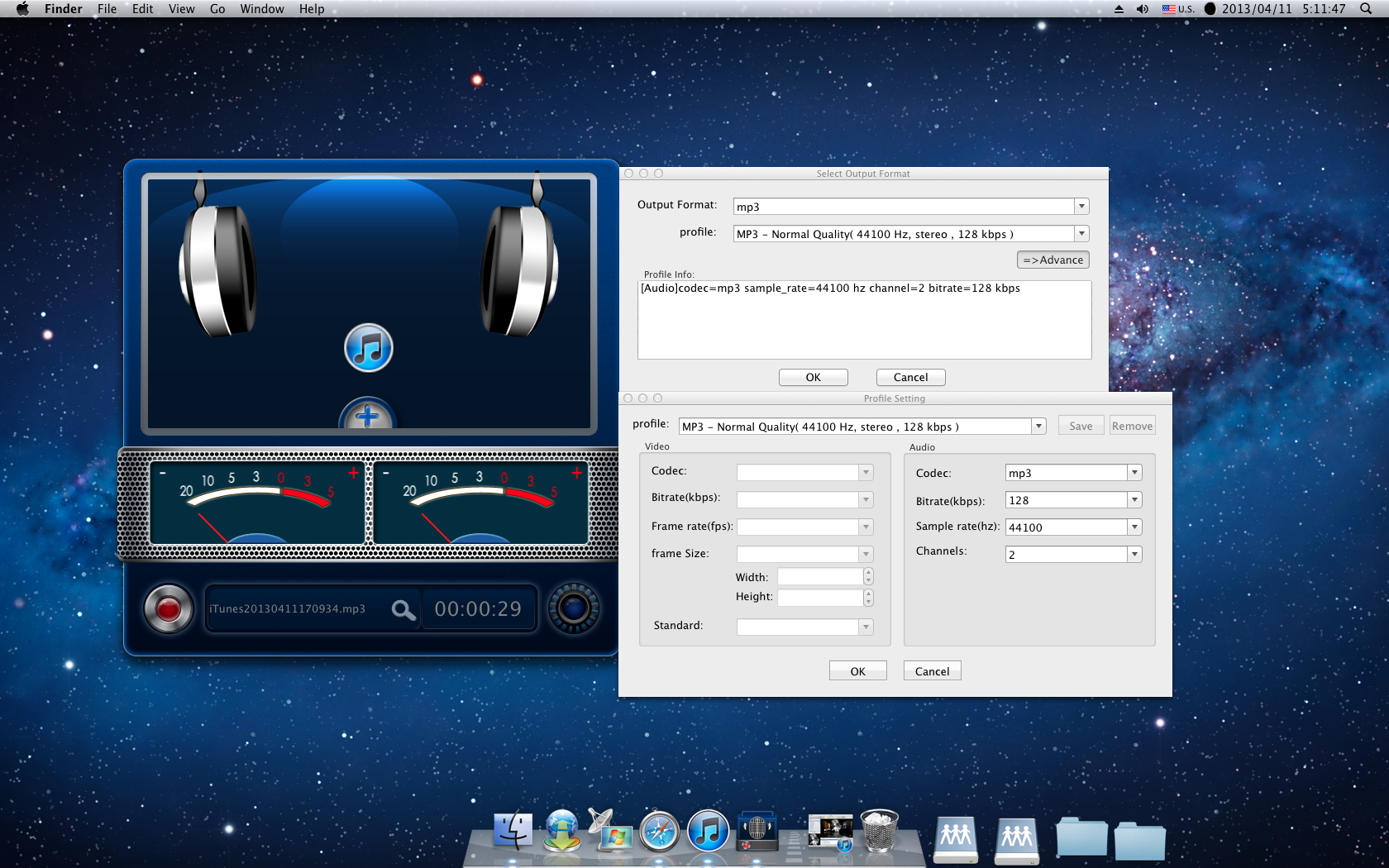Open the File menu in the menu bar
This screenshot has width=1389, height=868.
click(107, 9)
